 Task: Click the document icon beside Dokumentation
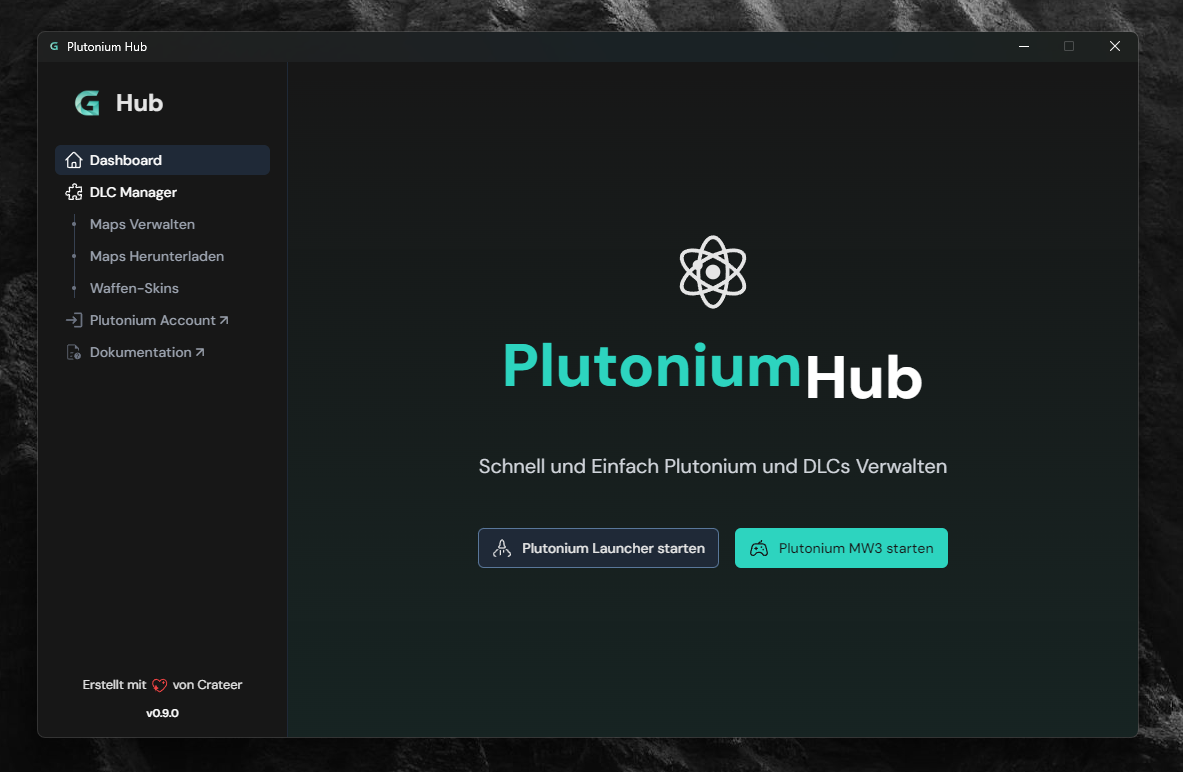74,352
